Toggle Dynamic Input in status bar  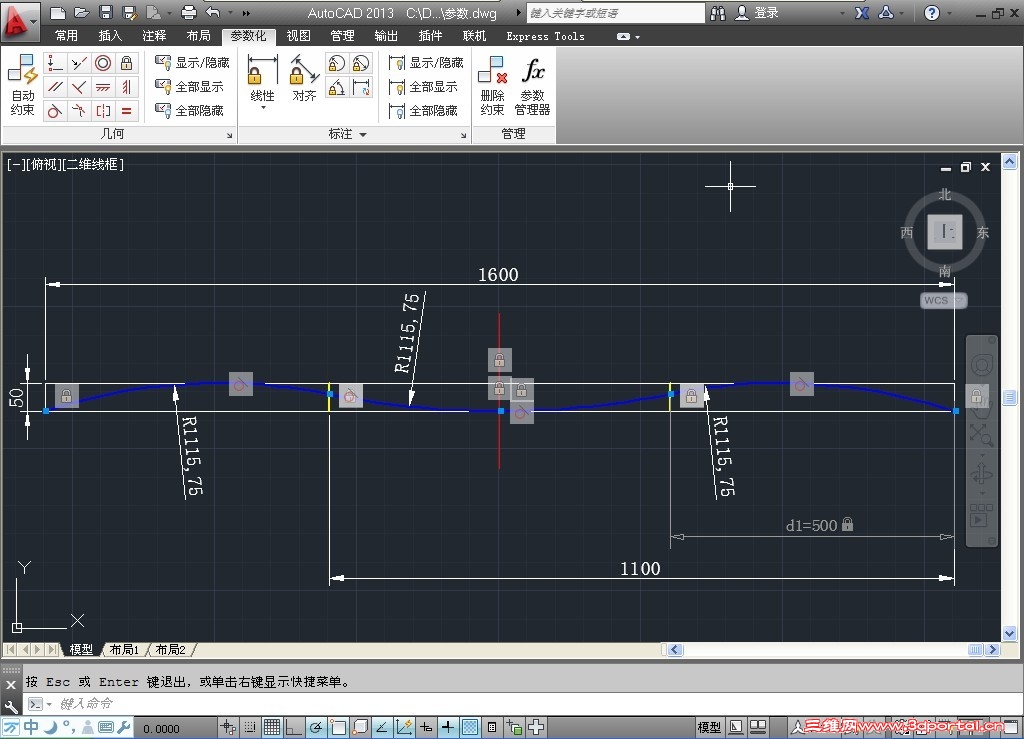pos(426,727)
